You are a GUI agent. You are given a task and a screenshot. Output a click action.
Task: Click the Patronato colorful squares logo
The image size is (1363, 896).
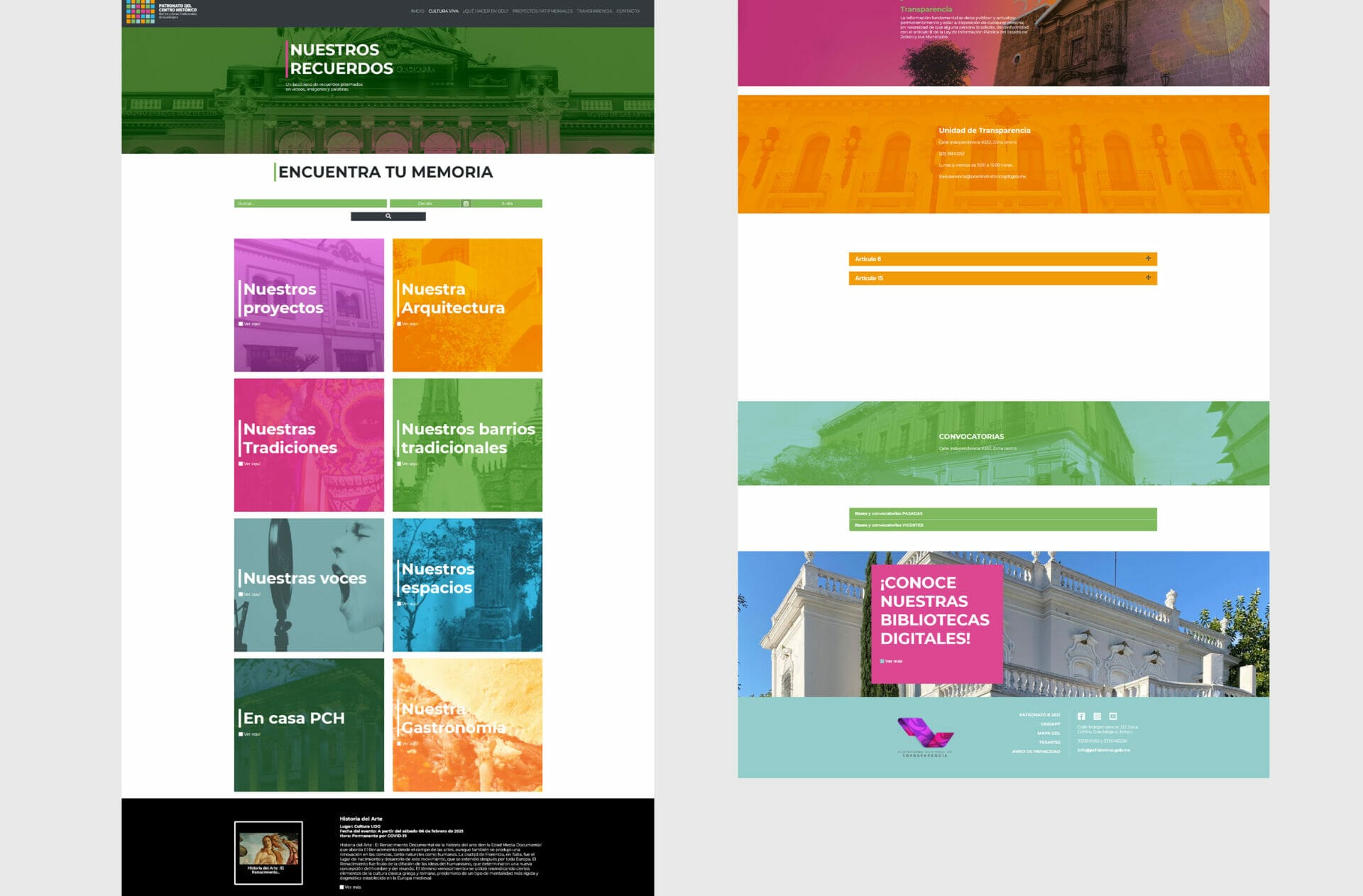pos(140,11)
